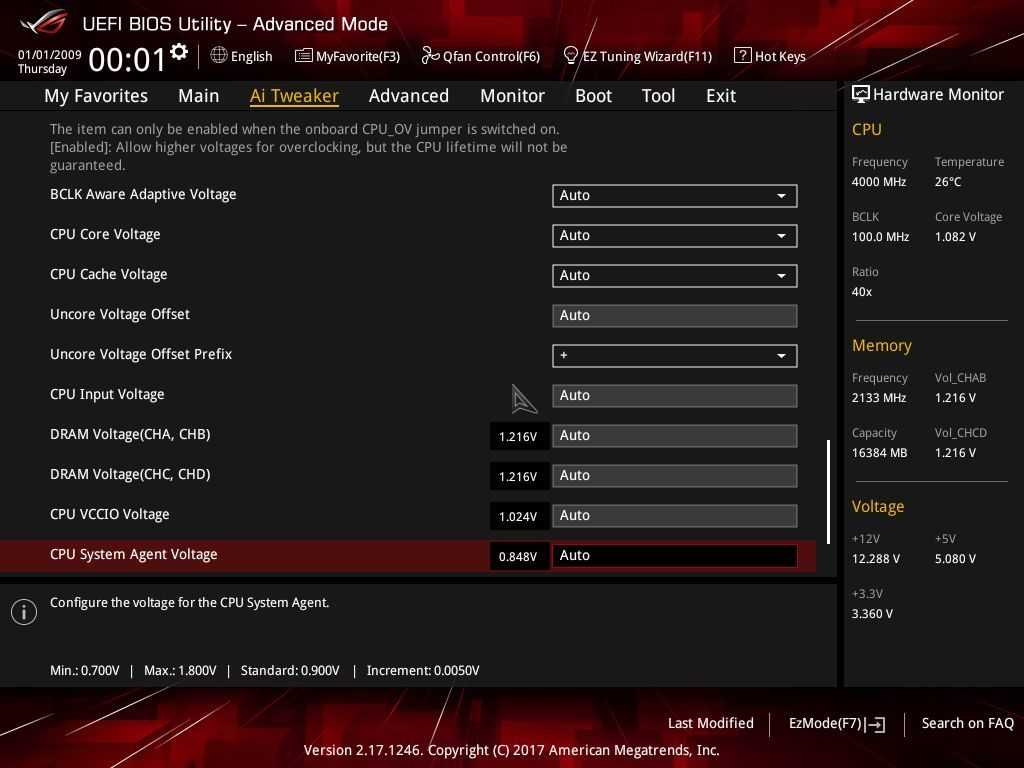Click the settings gear next to clock
1024x768 pixels.
tap(179, 52)
